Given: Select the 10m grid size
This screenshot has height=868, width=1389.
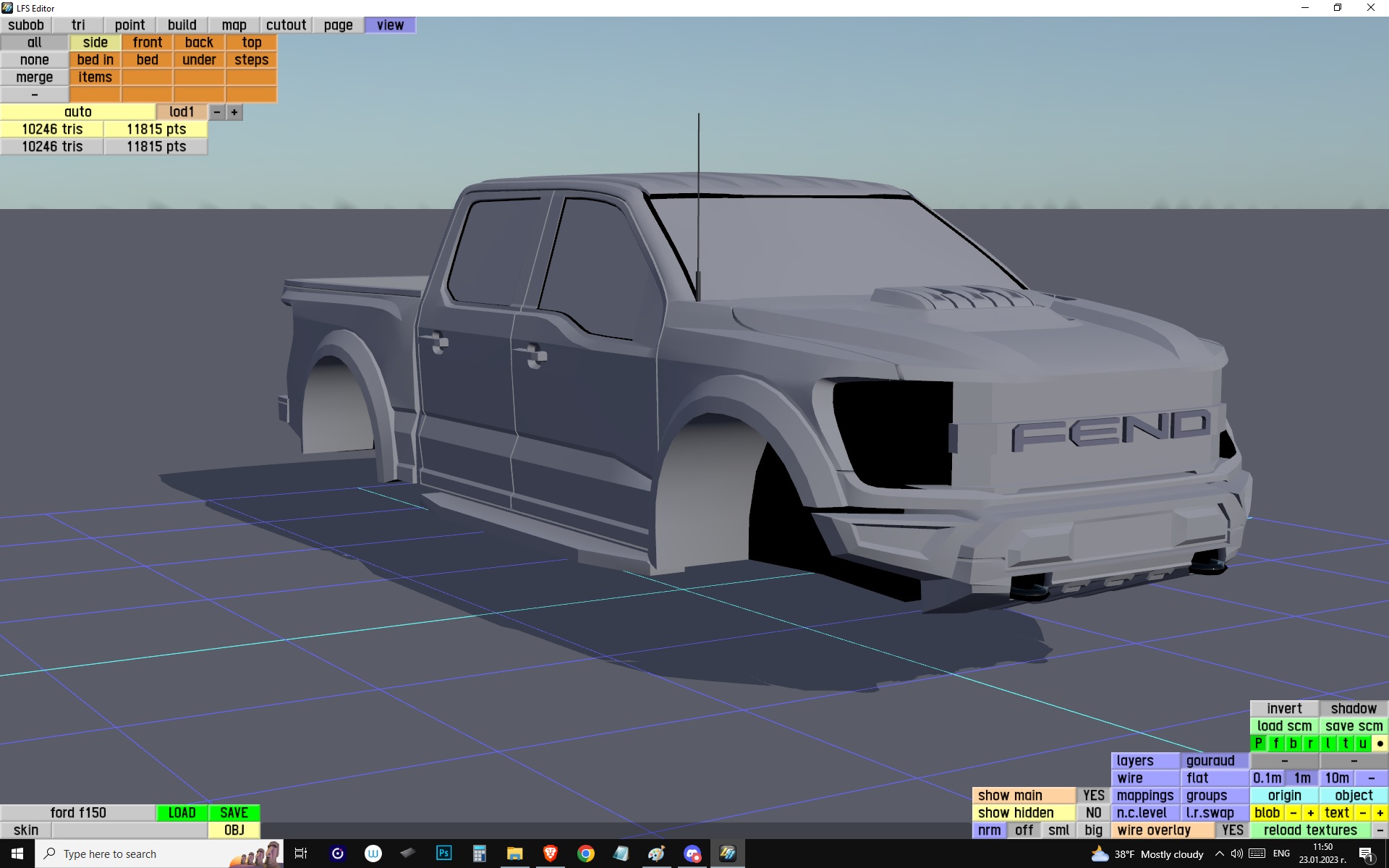Looking at the screenshot, I should (1336, 778).
